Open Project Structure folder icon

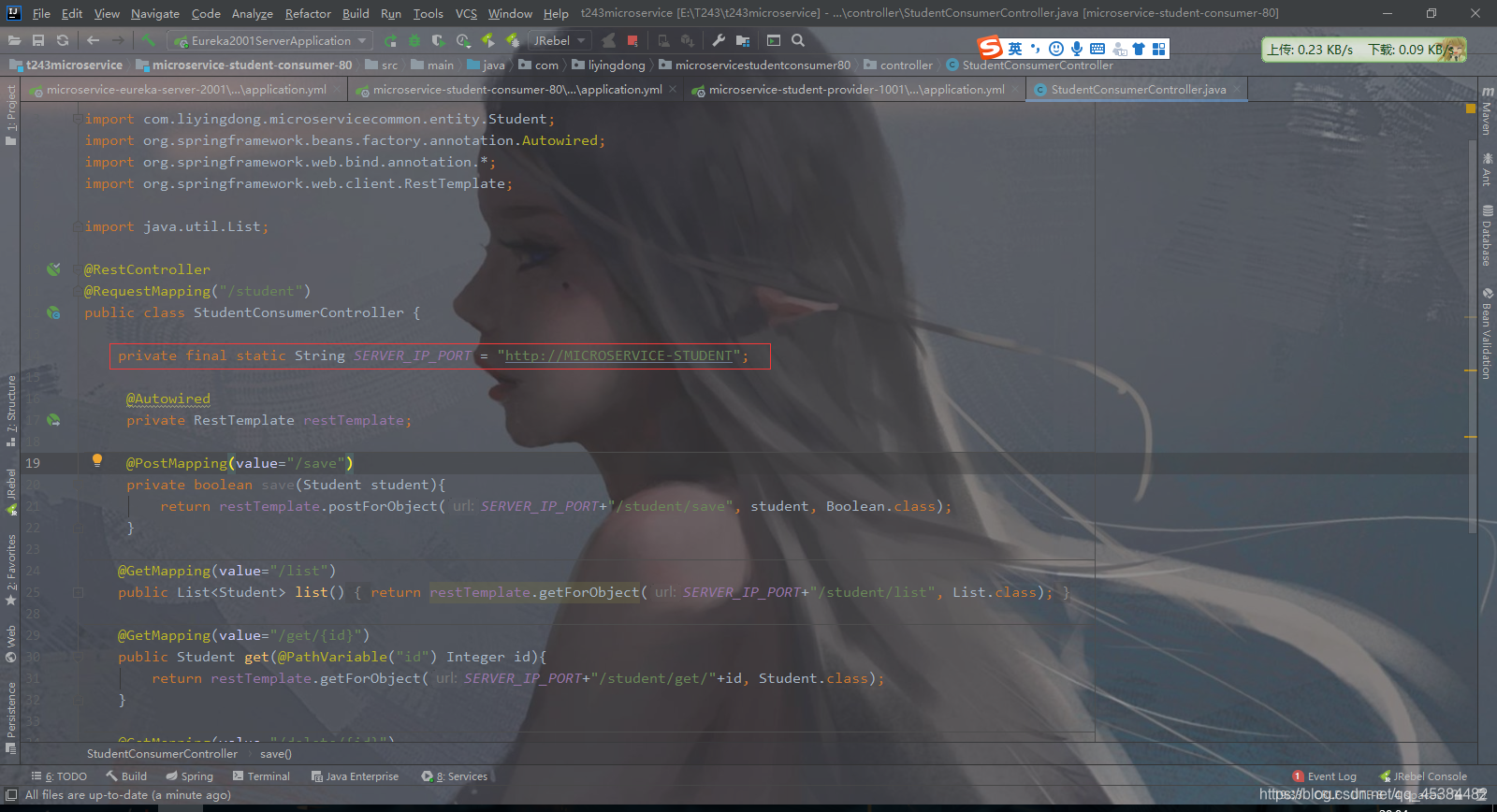743,40
